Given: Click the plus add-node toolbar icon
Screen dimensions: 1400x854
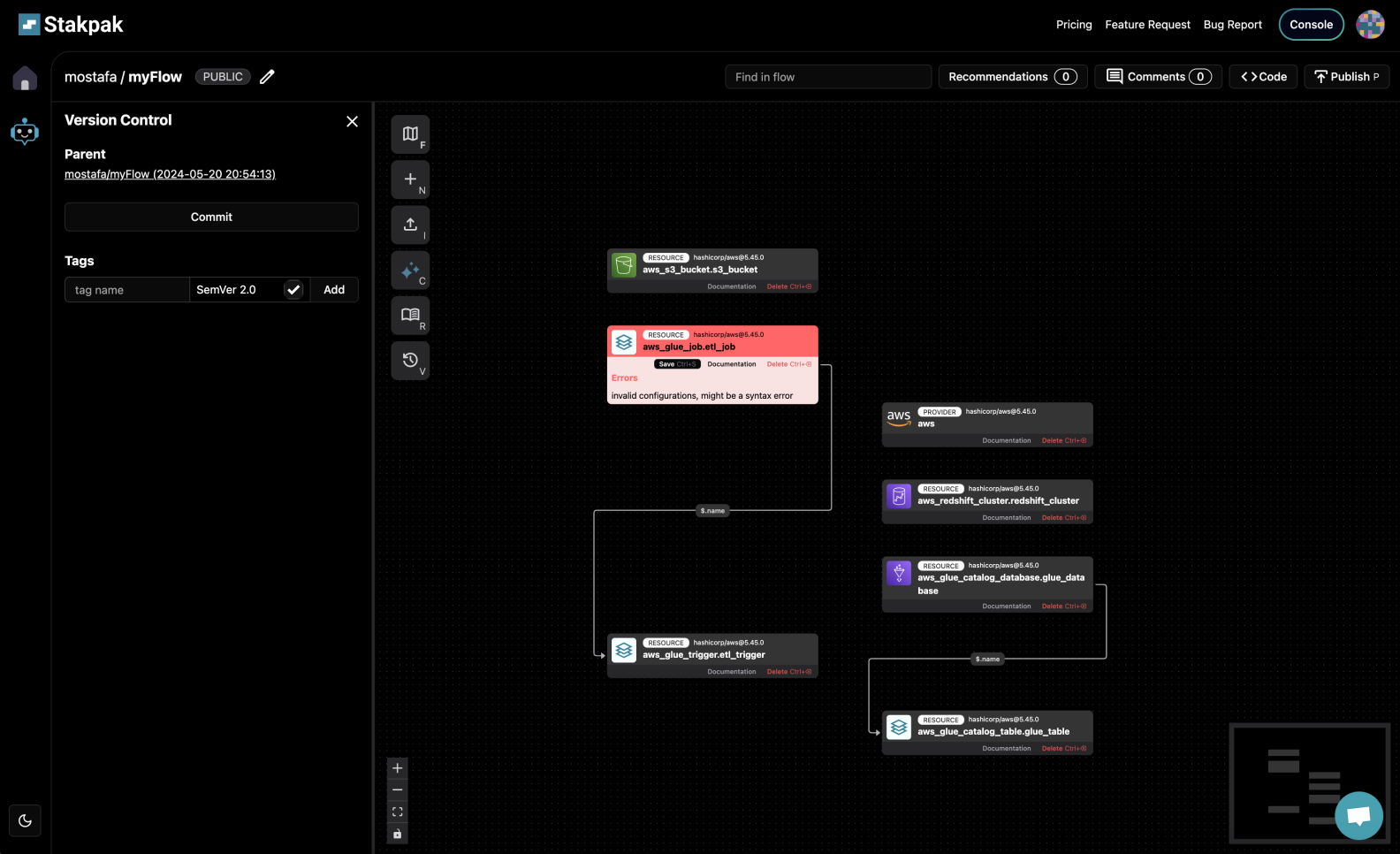Looking at the screenshot, I should pyautogui.click(x=410, y=179).
